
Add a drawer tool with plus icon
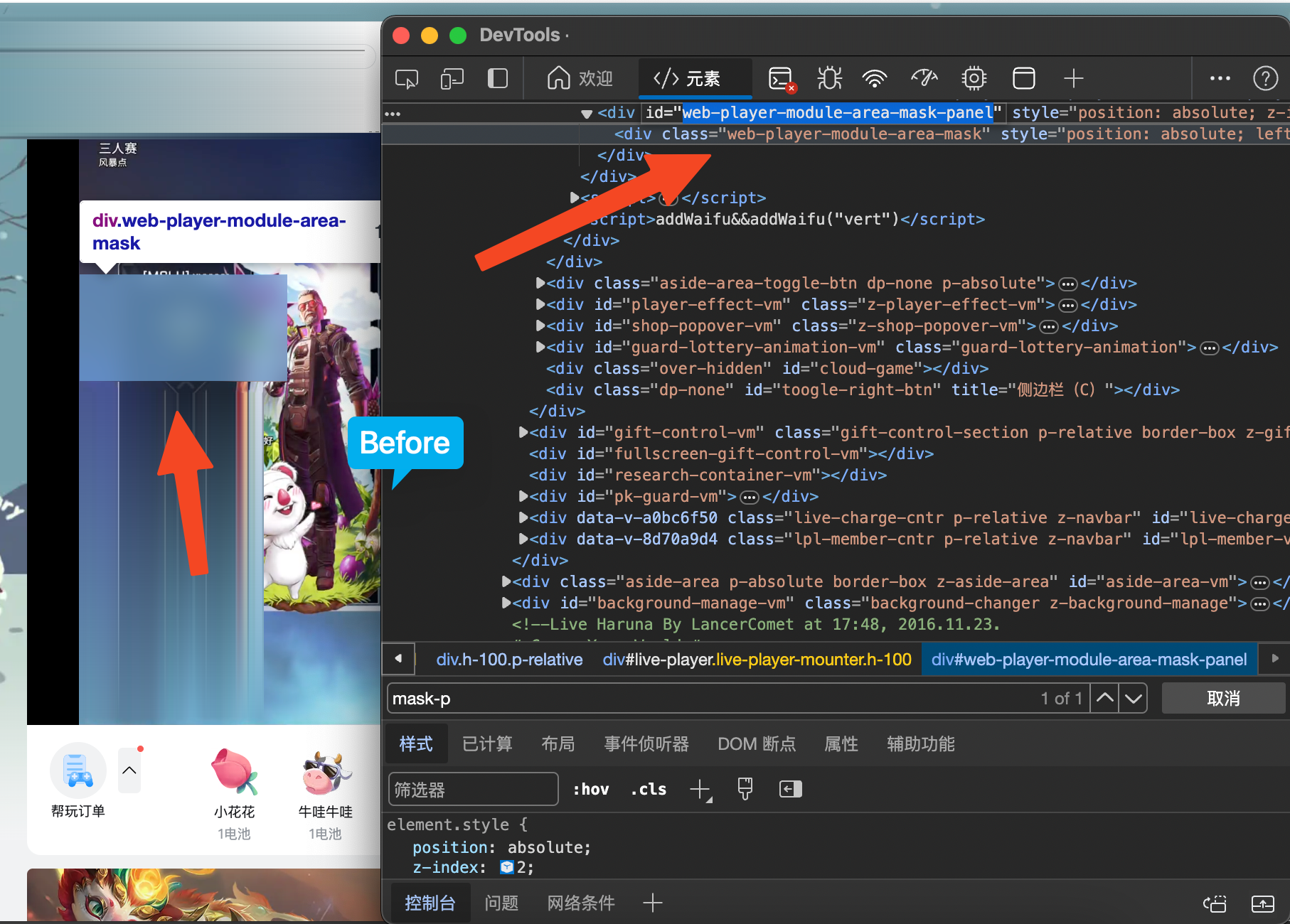(653, 903)
